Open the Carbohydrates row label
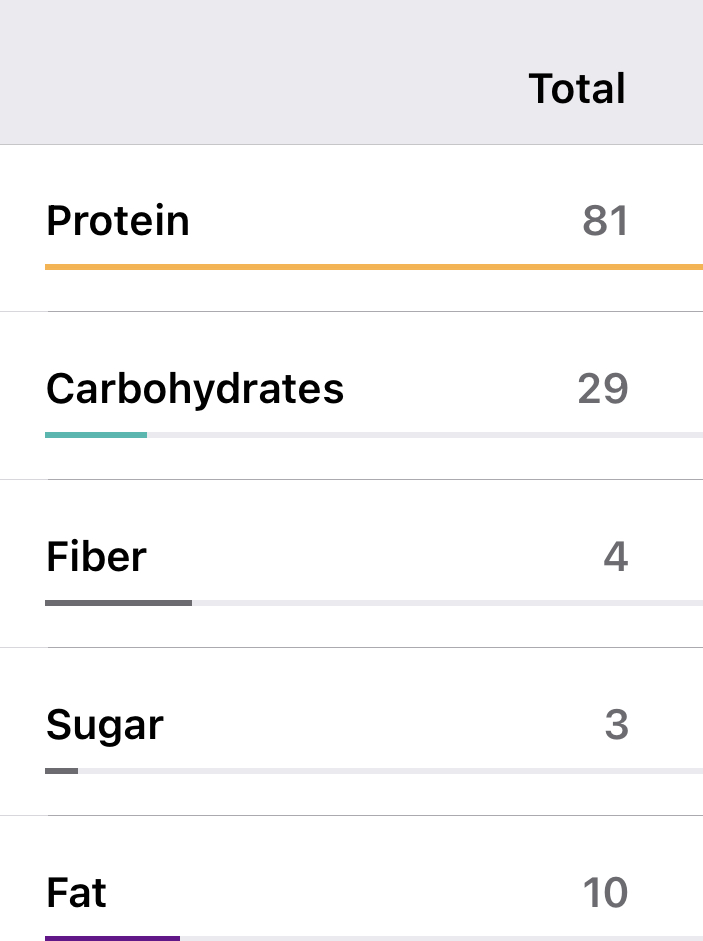The width and height of the screenshot is (703, 941). (x=195, y=389)
